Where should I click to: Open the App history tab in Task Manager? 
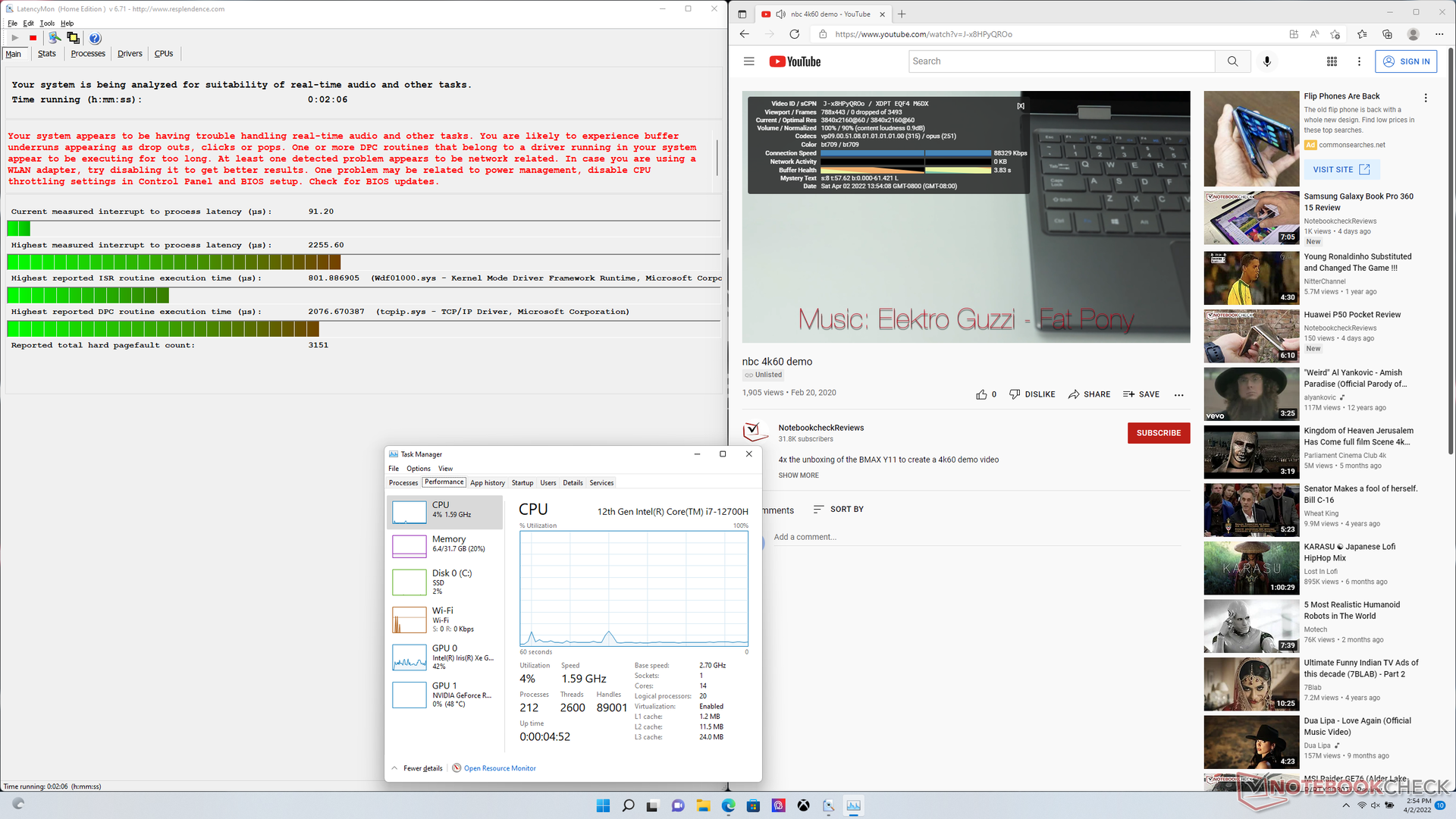click(x=487, y=483)
